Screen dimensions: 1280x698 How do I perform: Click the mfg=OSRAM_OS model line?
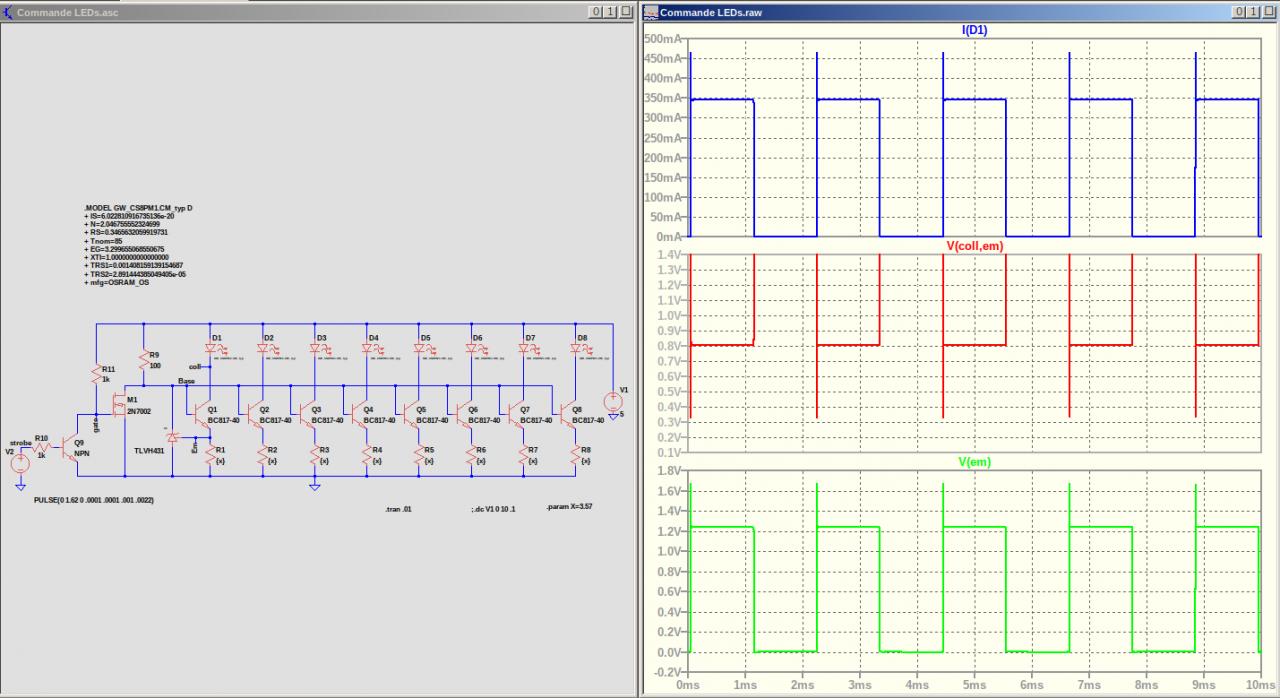tap(120, 284)
